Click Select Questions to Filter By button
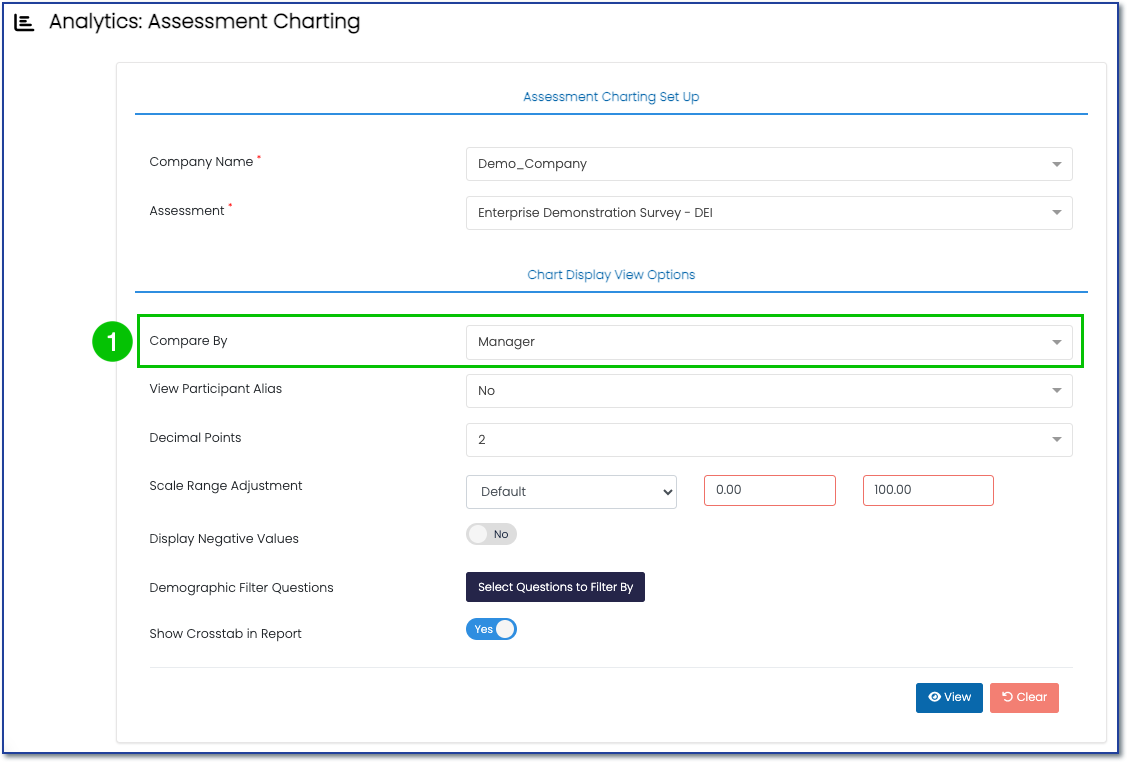Viewport: 1127px width, 762px height. 555,587
